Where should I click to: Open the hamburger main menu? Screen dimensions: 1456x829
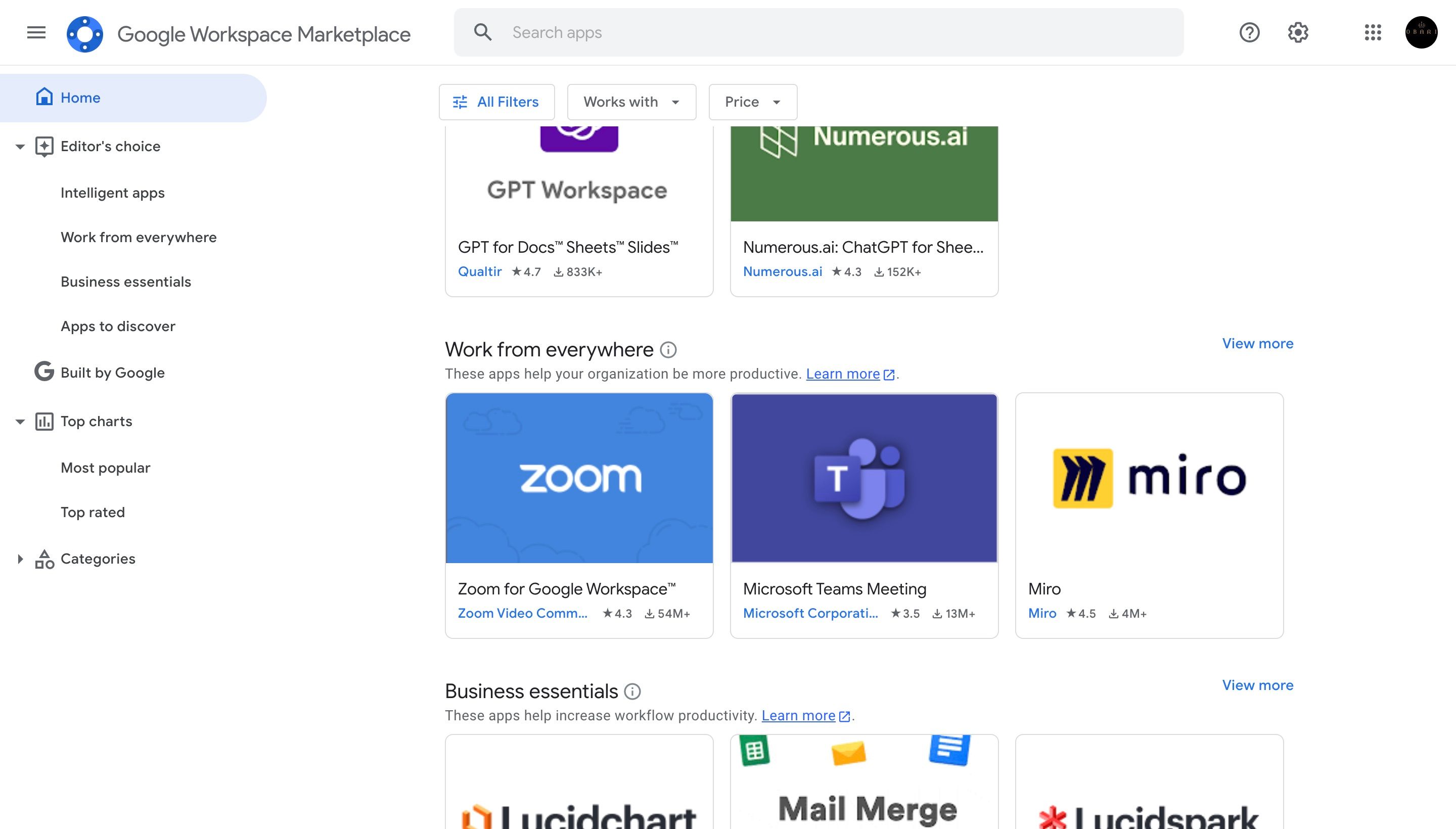pos(36,32)
